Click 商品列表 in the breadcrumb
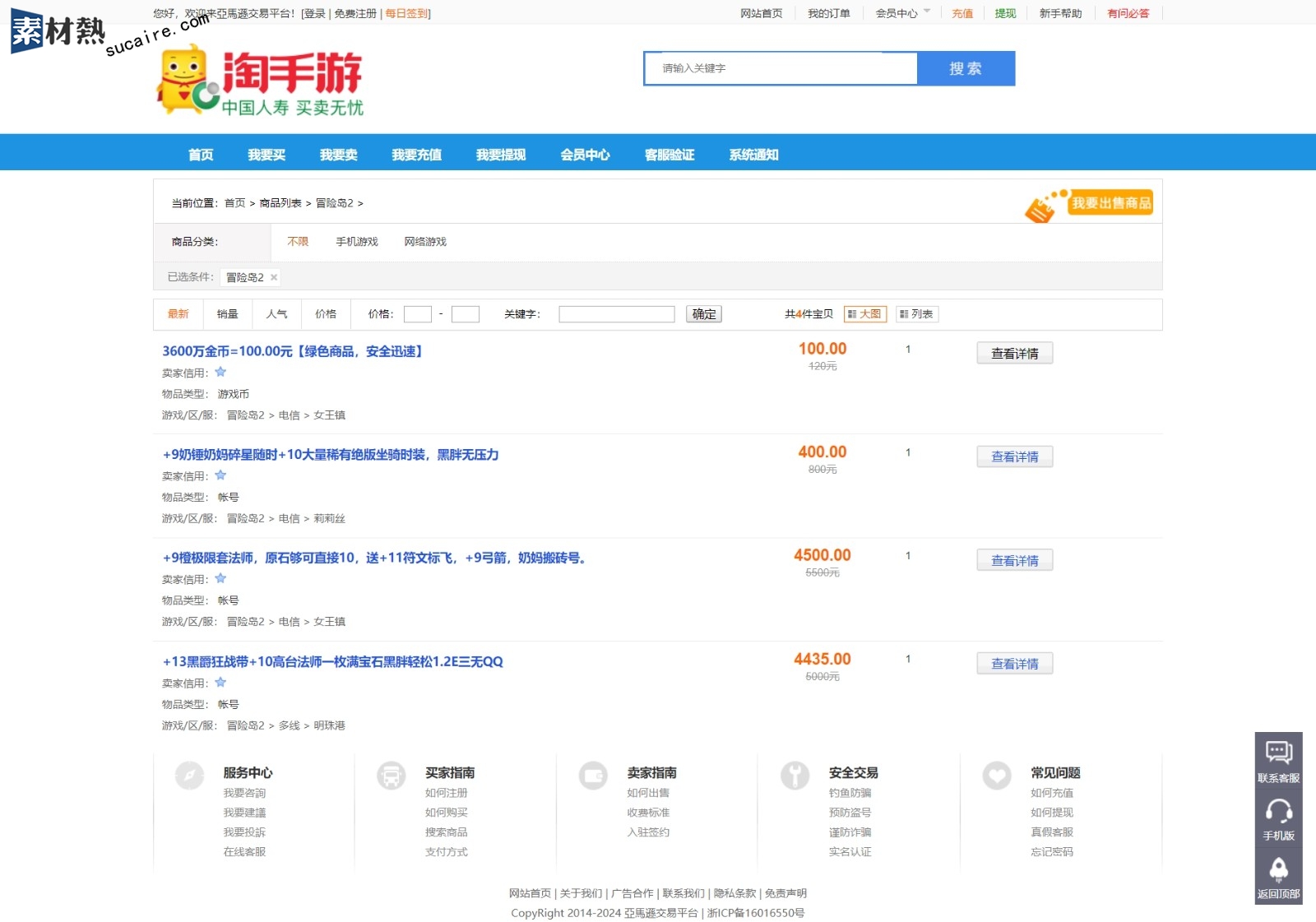1316x922 pixels. tap(280, 203)
